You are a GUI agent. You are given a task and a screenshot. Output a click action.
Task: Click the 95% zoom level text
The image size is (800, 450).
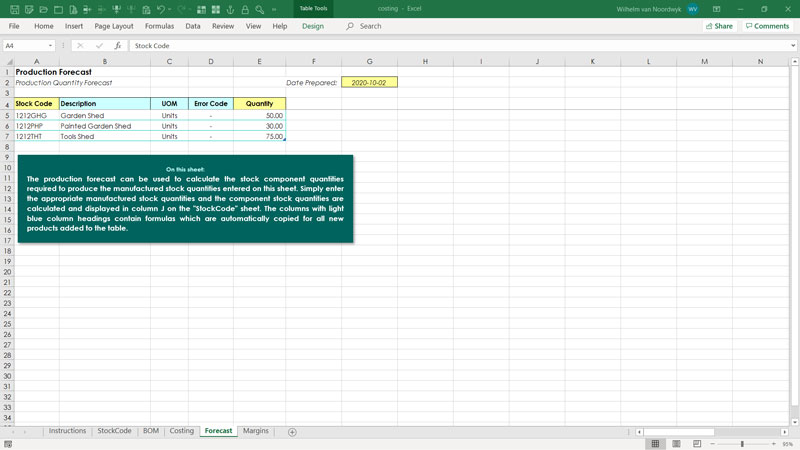[788, 444]
